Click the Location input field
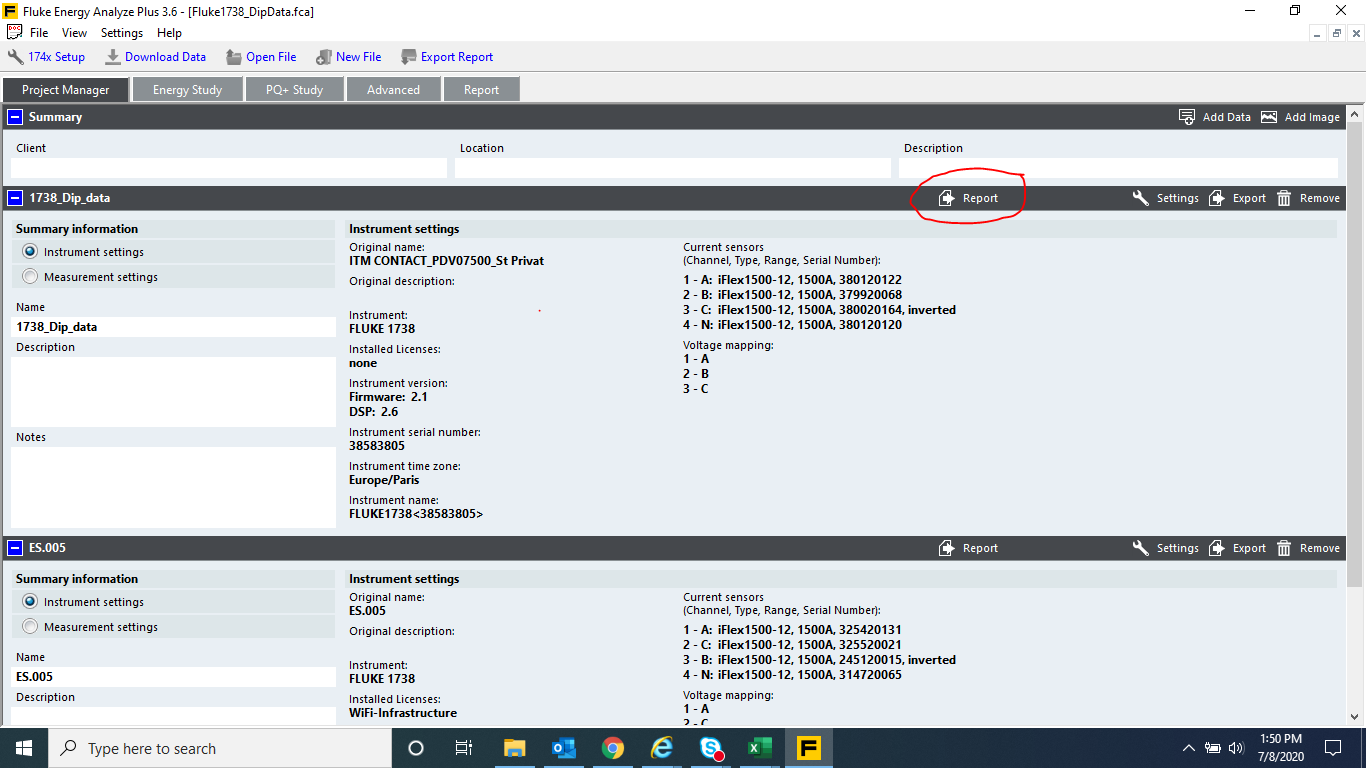This screenshot has width=1366, height=768. click(x=673, y=167)
